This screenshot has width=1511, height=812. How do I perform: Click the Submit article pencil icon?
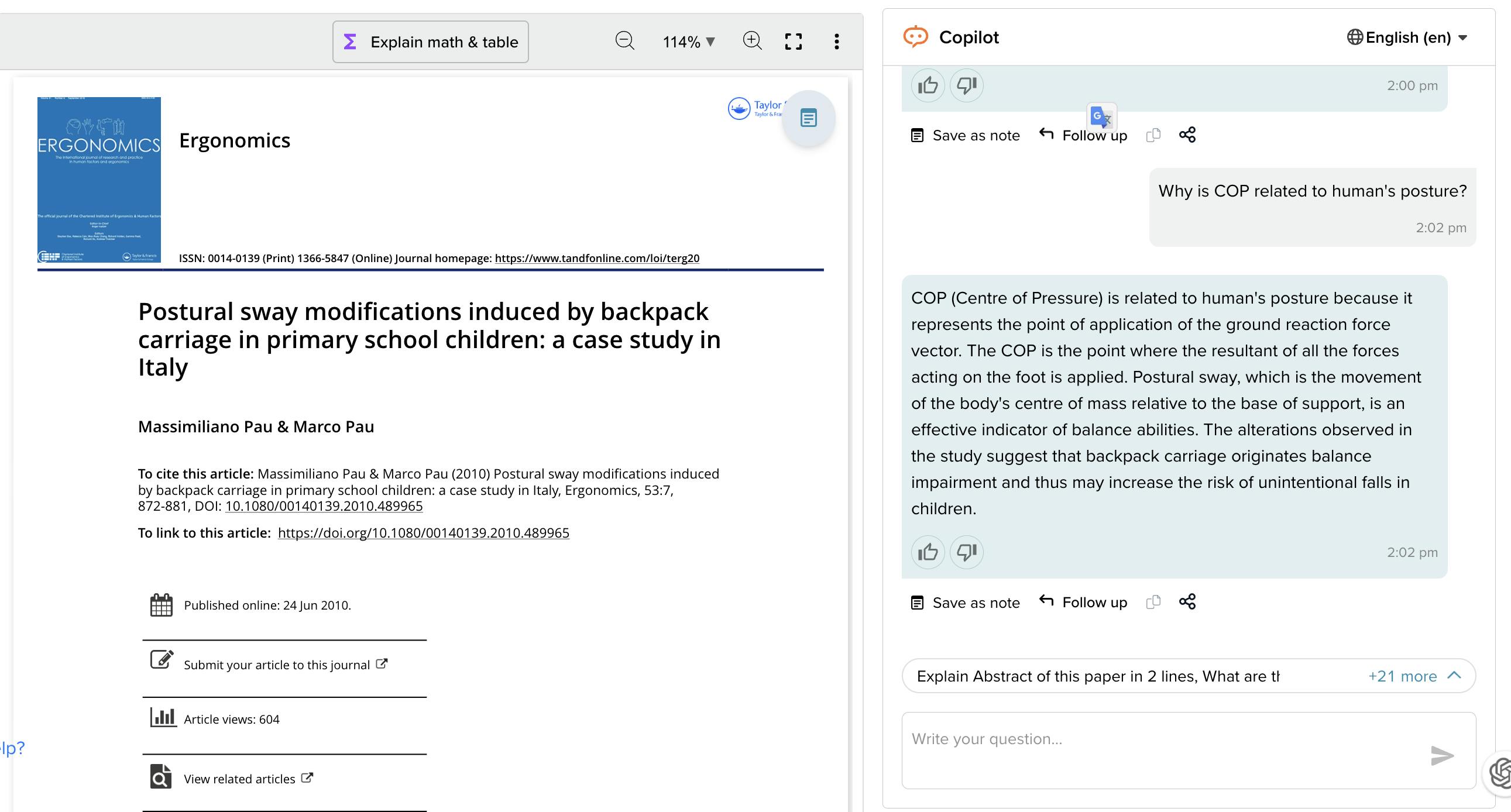[x=162, y=659]
